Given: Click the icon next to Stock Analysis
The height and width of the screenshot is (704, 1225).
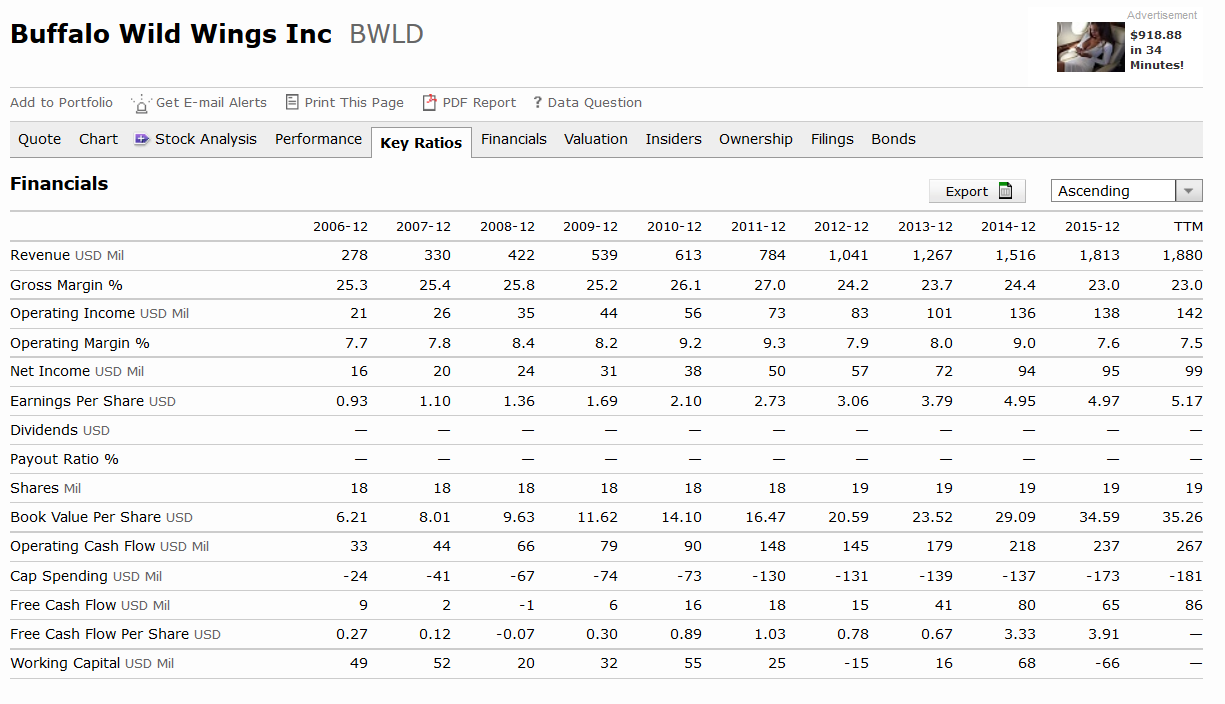Looking at the screenshot, I should click(x=142, y=140).
